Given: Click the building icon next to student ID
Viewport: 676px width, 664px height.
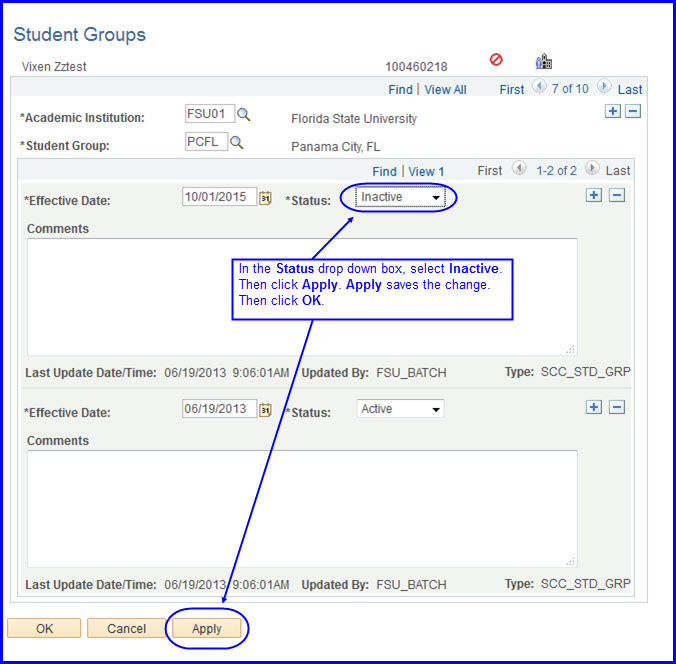Looking at the screenshot, I should 544,62.
